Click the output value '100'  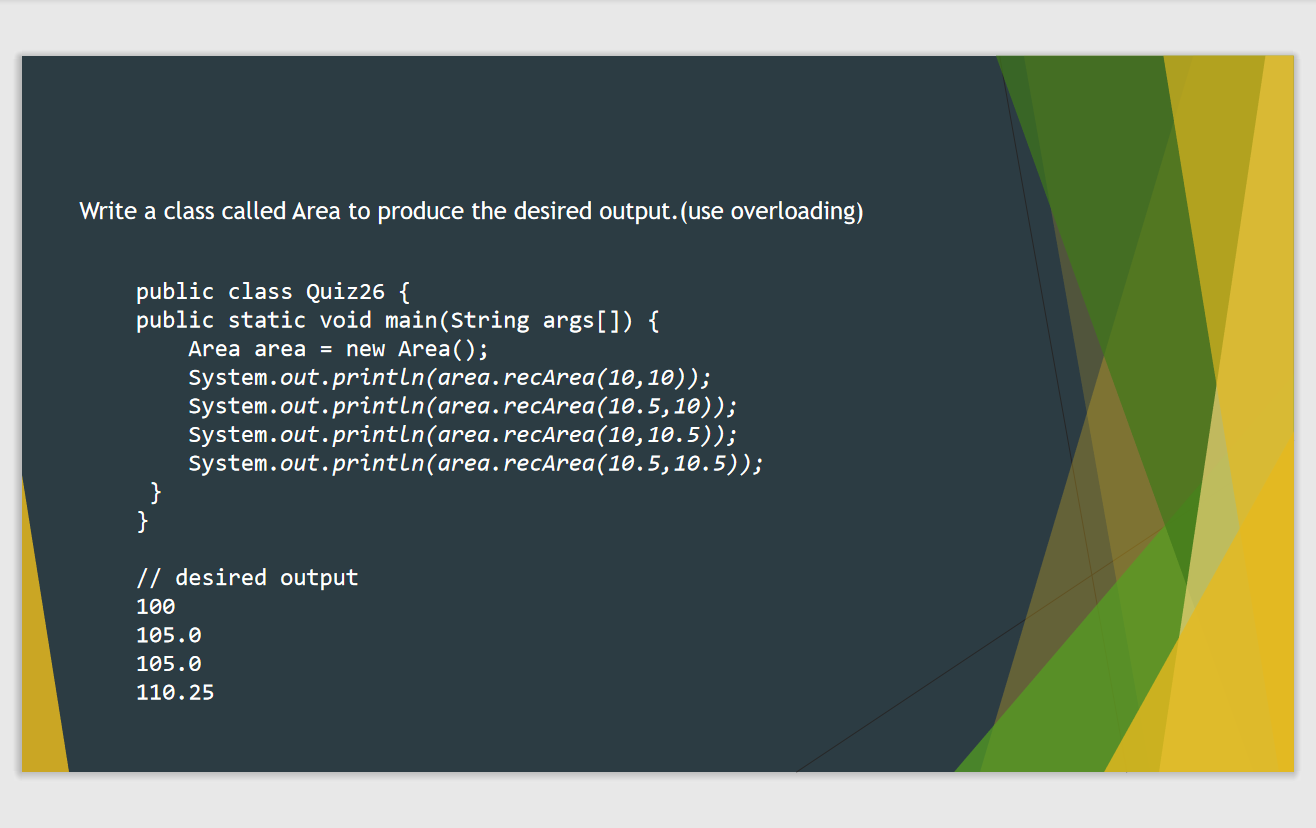tap(155, 606)
